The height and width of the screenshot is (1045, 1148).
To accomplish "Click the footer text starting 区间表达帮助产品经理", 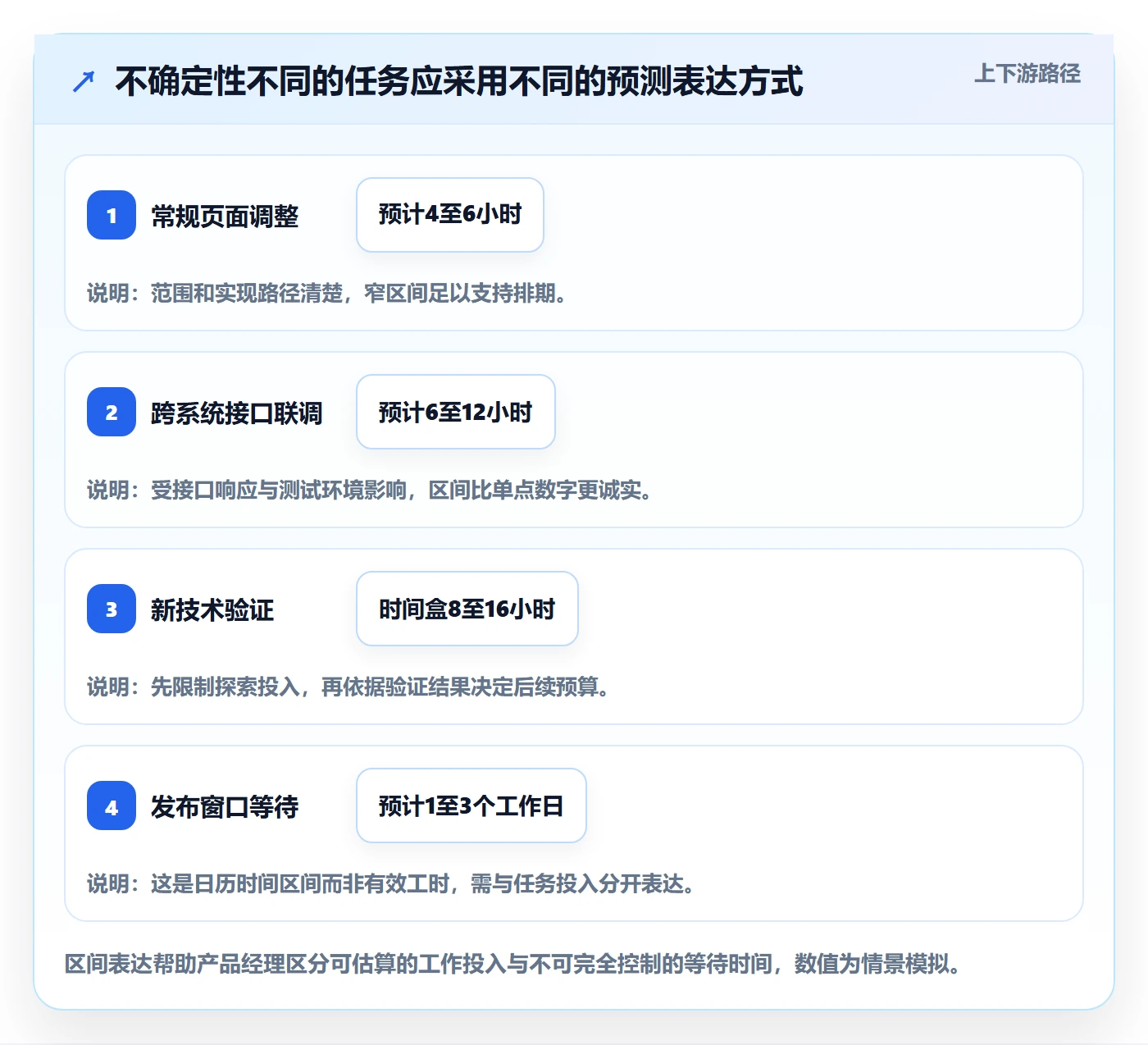I will pos(512,964).
